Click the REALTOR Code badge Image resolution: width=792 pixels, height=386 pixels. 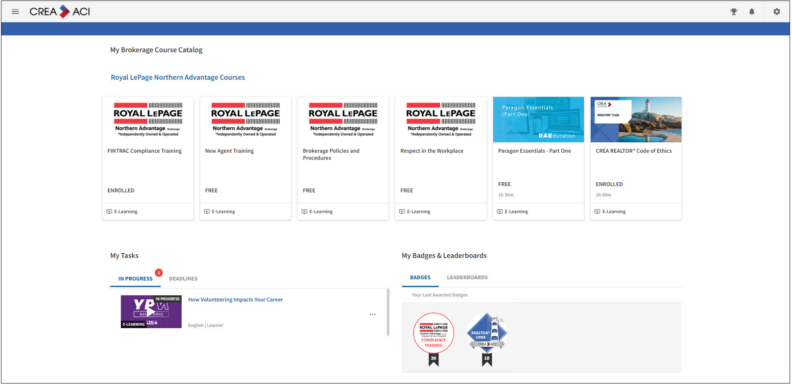[x=487, y=339]
